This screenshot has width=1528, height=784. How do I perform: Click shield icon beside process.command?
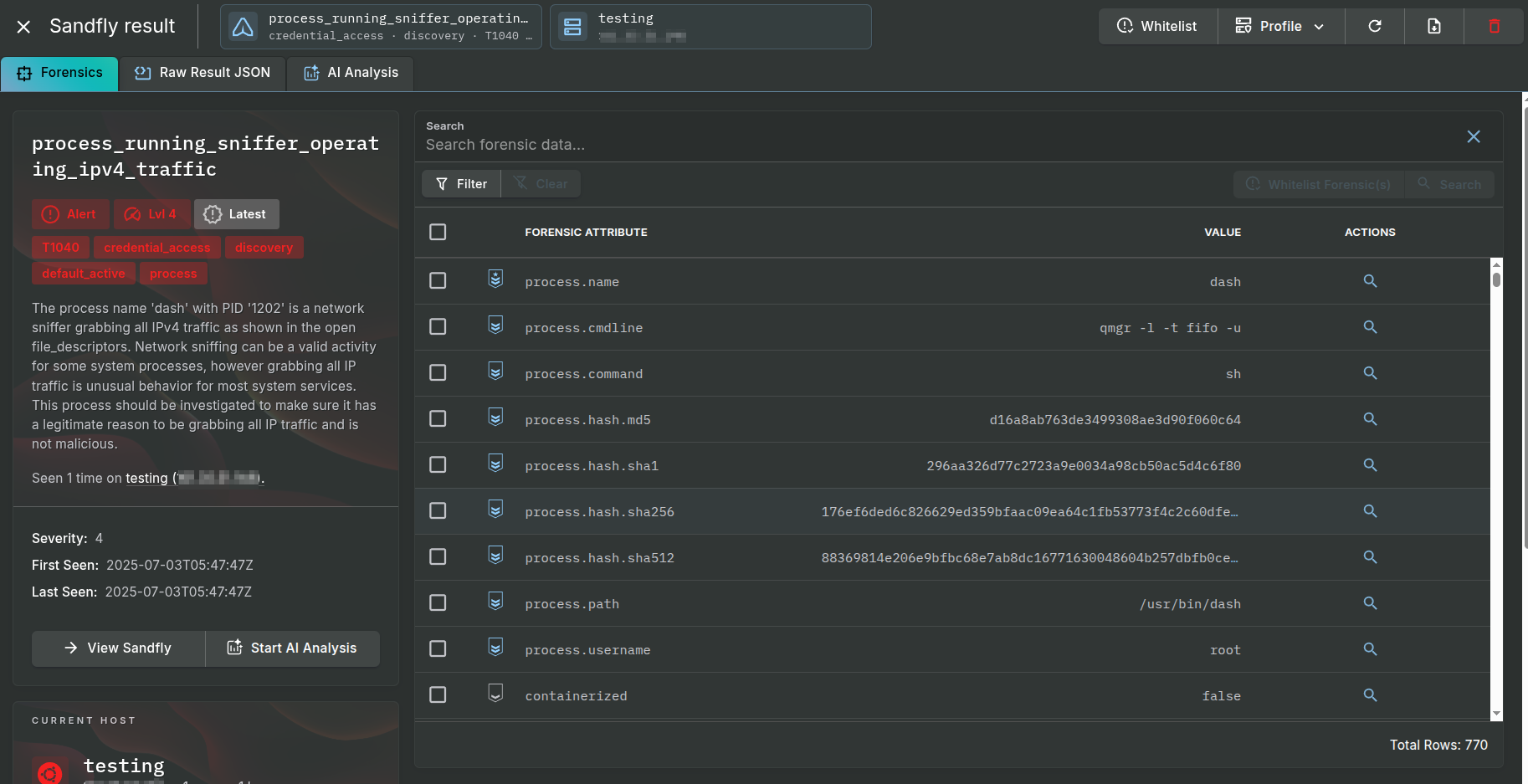(x=495, y=372)
